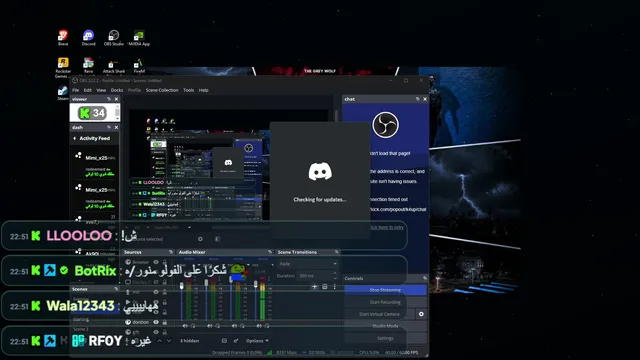Open the Discord desktop shortcut
640x360 pixels.
click(88, 38)
